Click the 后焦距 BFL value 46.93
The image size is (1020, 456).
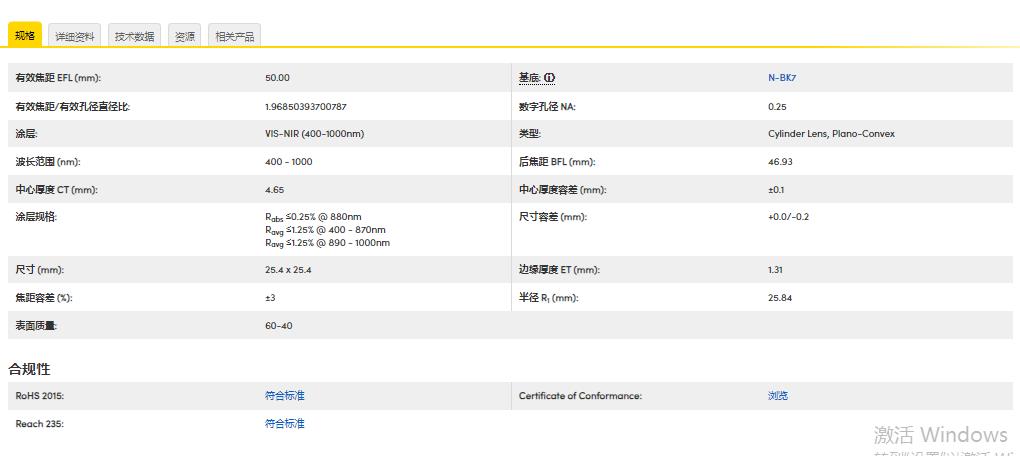tap(780, 162)
